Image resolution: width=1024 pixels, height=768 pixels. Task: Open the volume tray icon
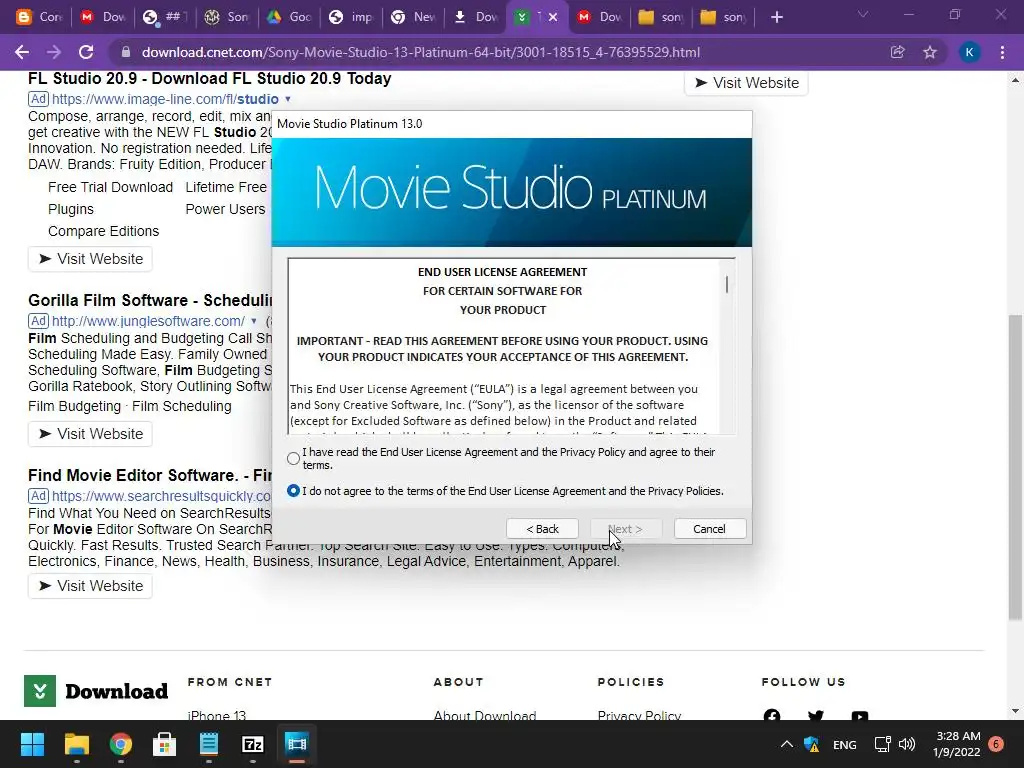[907, 744]
